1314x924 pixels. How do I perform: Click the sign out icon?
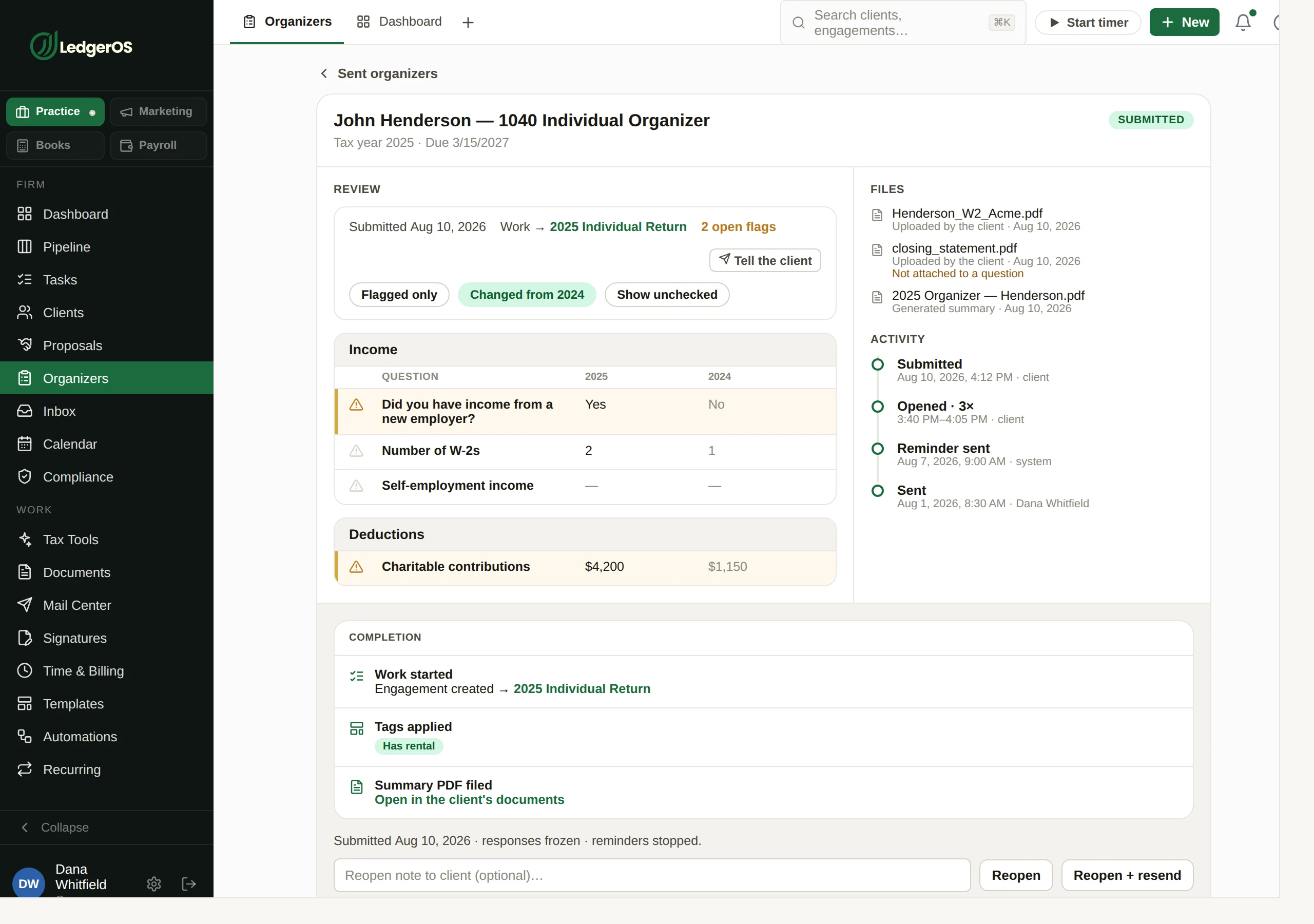[189, 884]
